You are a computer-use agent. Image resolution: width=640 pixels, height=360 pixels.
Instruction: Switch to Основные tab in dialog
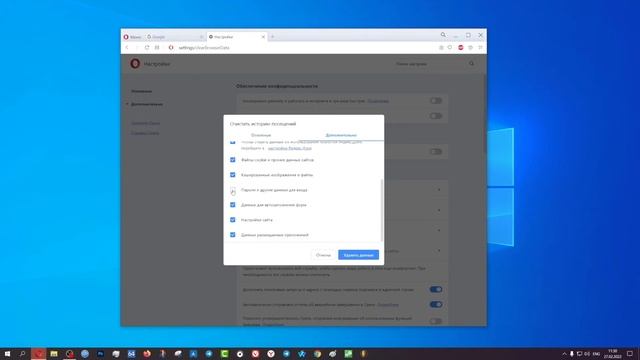(261, 135)
